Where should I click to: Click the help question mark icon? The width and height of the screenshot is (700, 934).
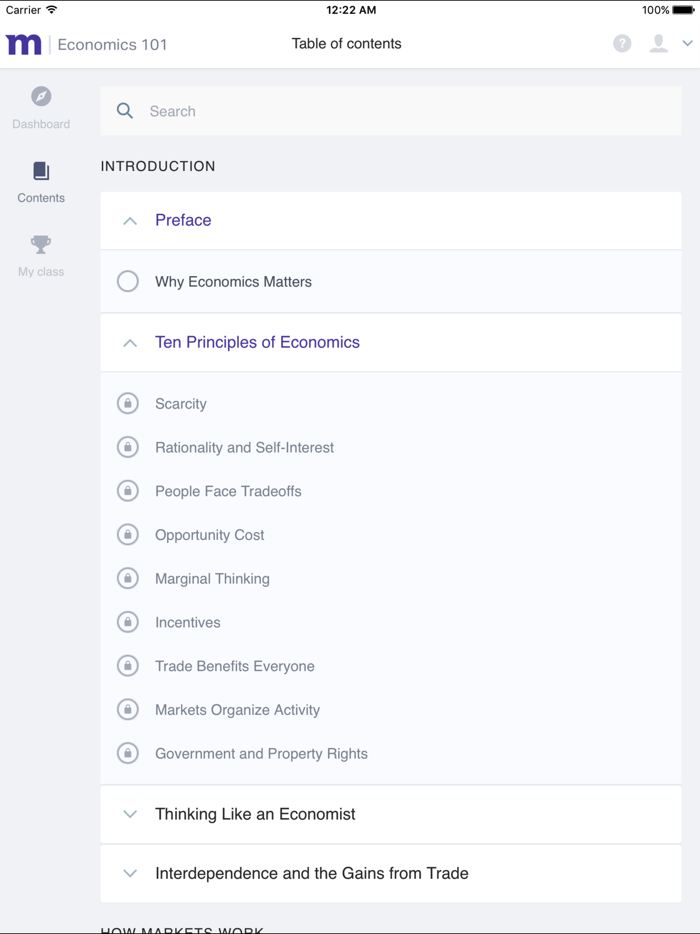[x=622, y=43]
